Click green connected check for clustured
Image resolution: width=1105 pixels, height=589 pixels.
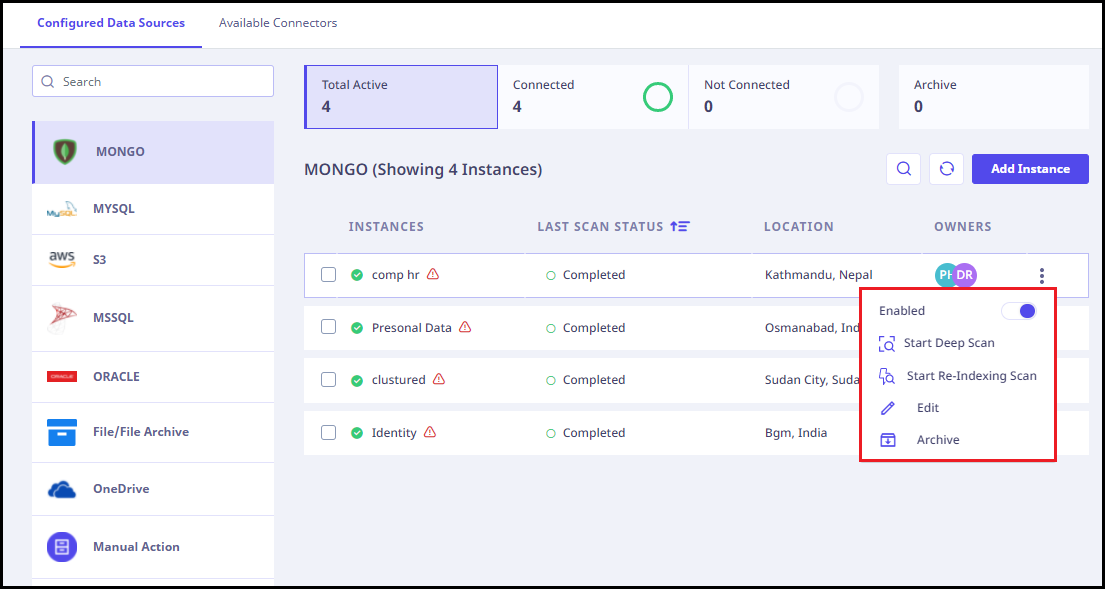pos(357,380)
